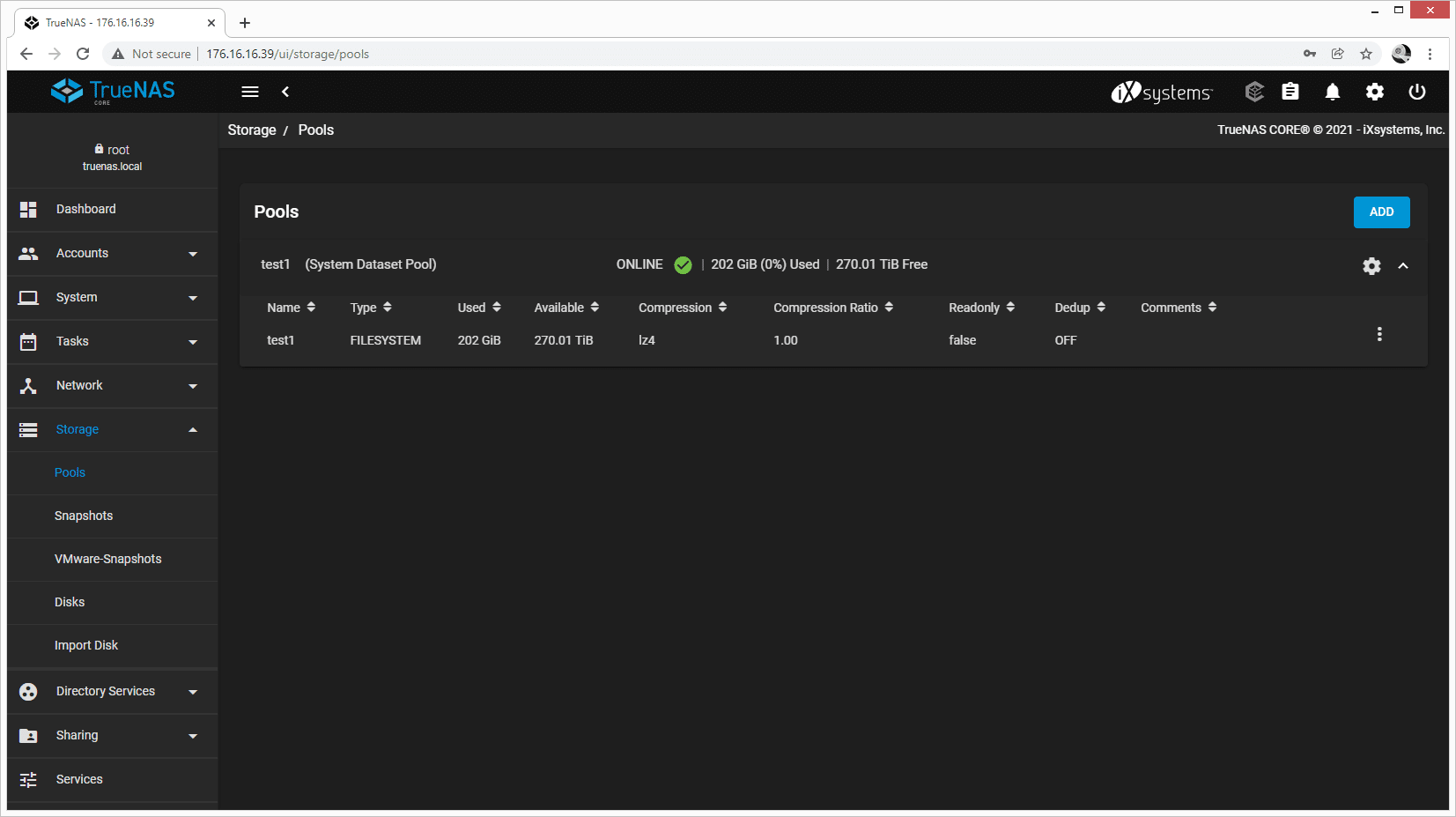Click the test1 dataset name cell
The width and height of the screenshot is (1456, 817).
tap(281, 340)
